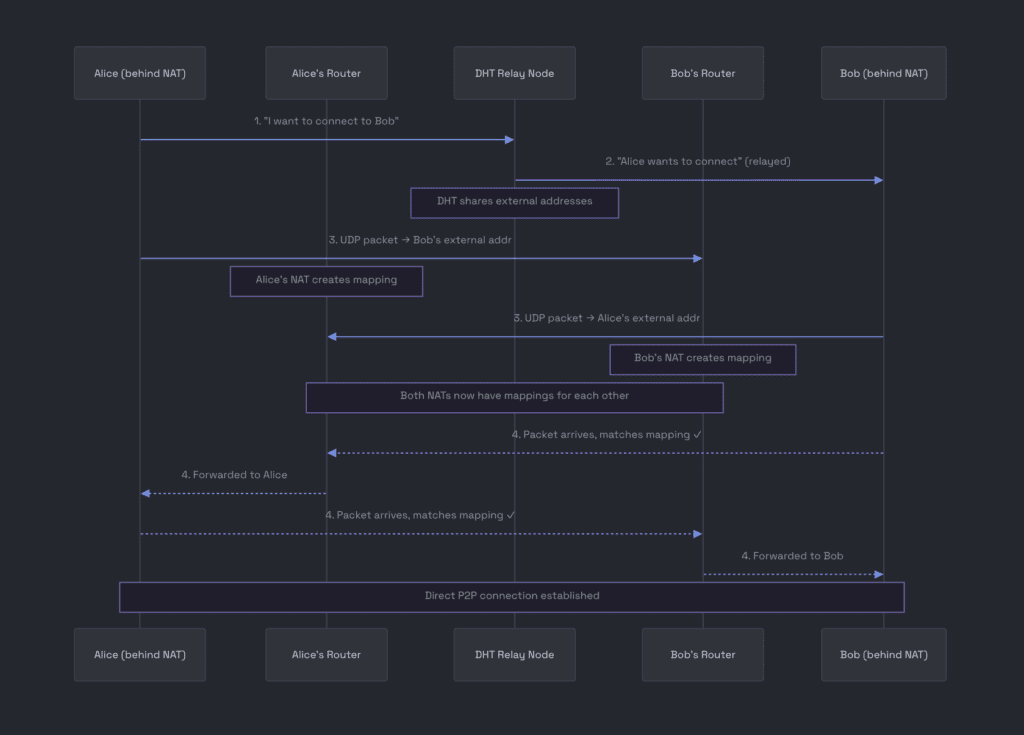The height and width of the screenshot is (735, 1024).
Task: Select the bottom Bob (behind NAT) box
Action: pos(883,655)
